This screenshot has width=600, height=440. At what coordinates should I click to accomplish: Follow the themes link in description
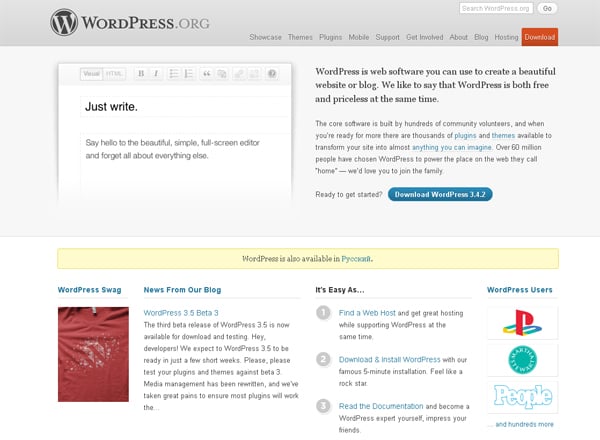coord(503,135)
